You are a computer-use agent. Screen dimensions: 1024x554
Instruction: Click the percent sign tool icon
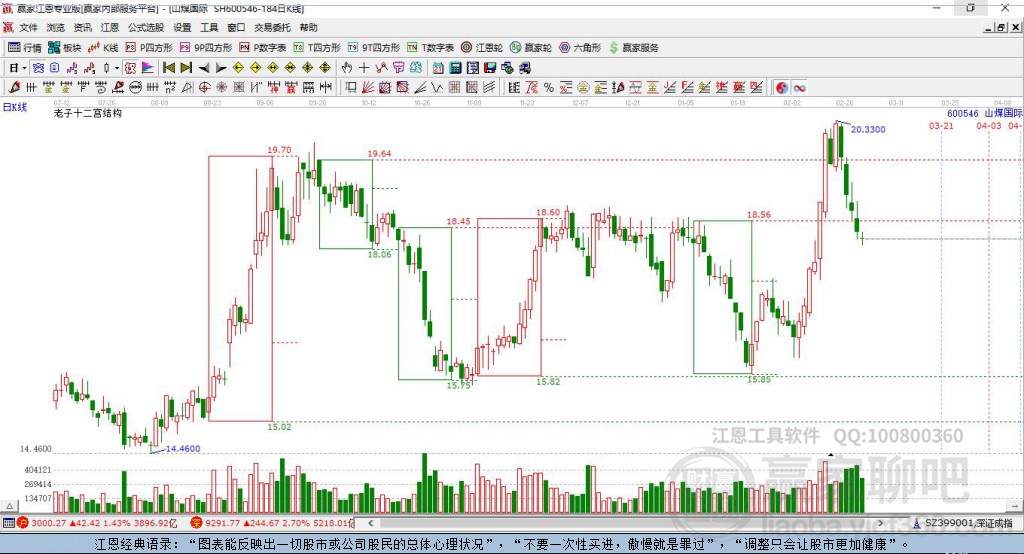pos(549,88)
